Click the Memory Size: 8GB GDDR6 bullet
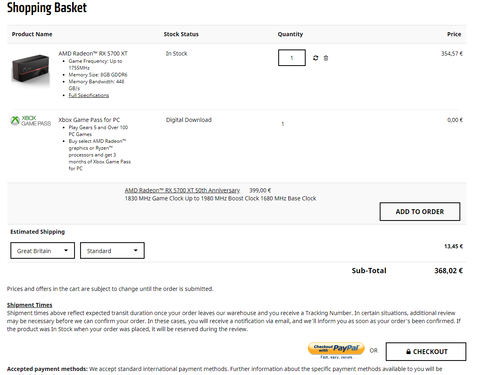 (98, 75)
